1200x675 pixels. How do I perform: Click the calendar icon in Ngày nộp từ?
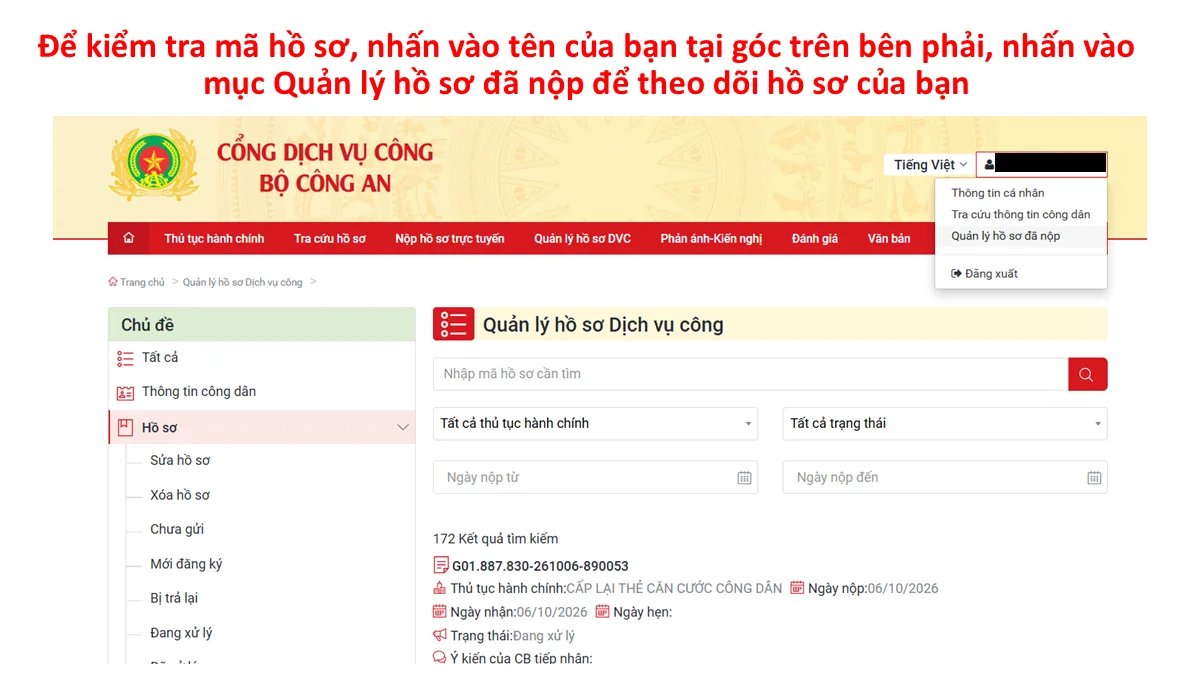(x=744, y=478)
